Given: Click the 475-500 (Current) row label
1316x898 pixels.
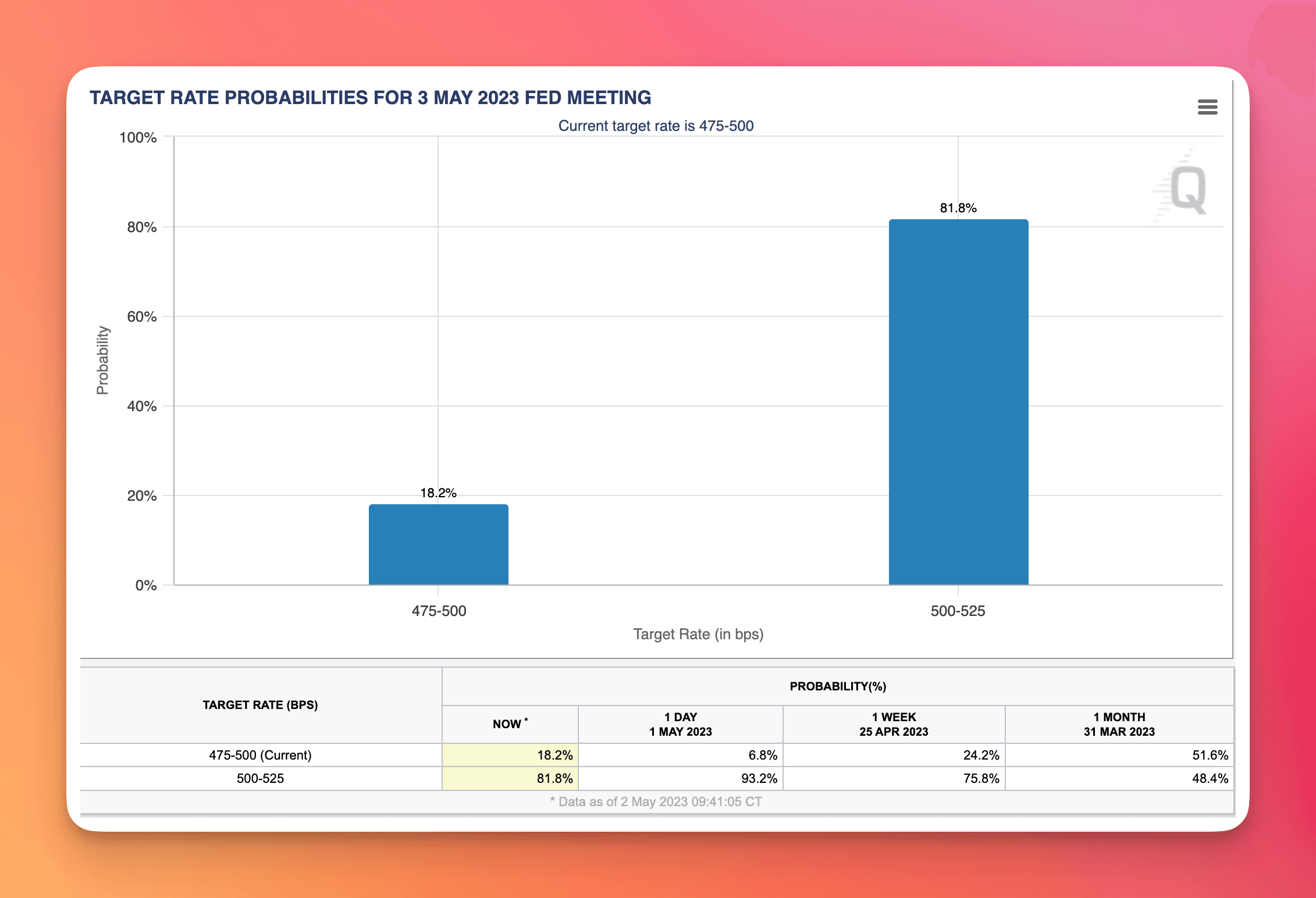Looking at the screenshot, I should [260, 755].
